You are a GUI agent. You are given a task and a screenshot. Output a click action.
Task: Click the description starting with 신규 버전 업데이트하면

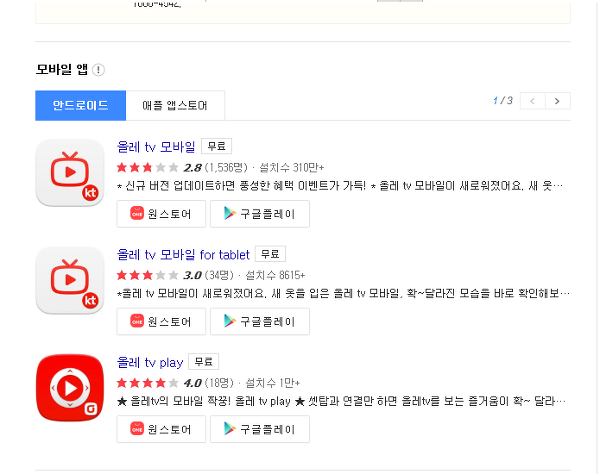tap(340, 186)
